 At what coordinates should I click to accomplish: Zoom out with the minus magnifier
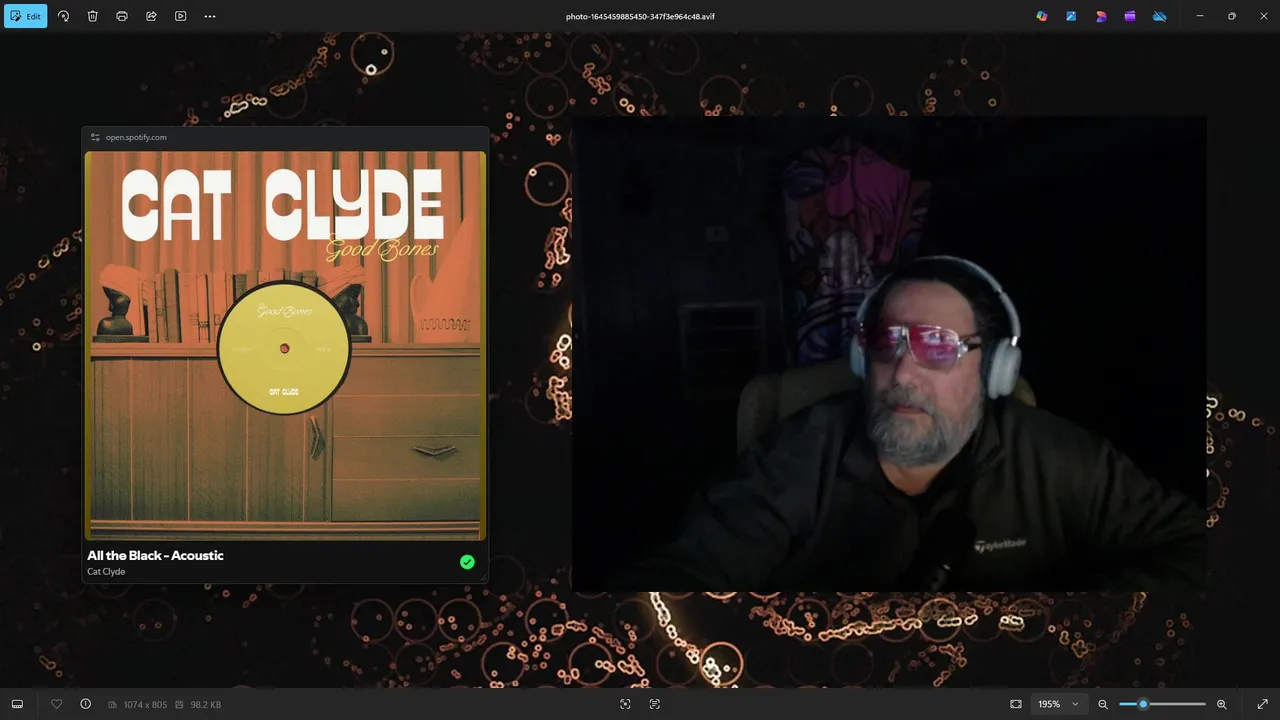click(x=1103, y=704)
